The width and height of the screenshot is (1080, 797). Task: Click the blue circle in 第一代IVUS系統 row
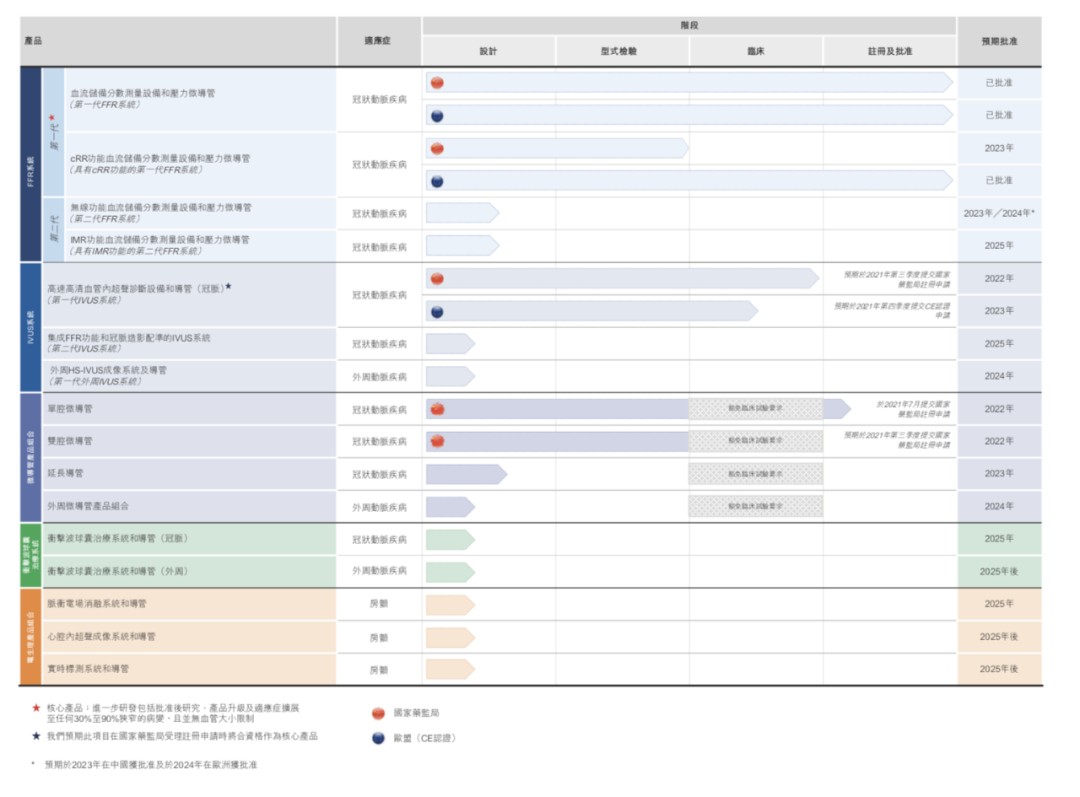[x=437, y=311]
